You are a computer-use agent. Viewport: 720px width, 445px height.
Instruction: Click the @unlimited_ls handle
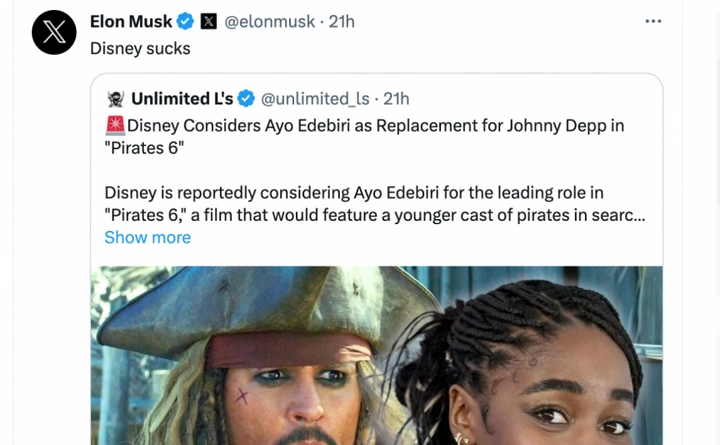315,98
